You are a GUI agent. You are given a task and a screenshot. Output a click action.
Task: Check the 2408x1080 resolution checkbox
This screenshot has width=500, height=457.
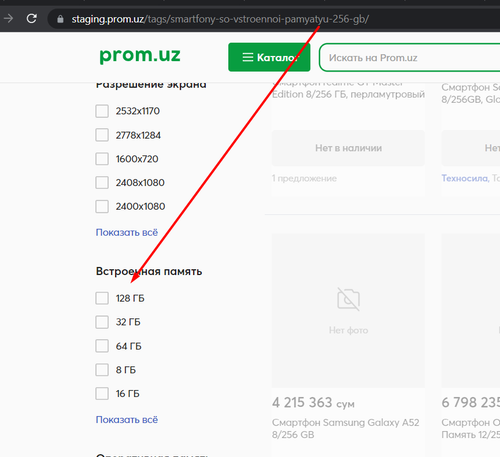coord(102,182)
